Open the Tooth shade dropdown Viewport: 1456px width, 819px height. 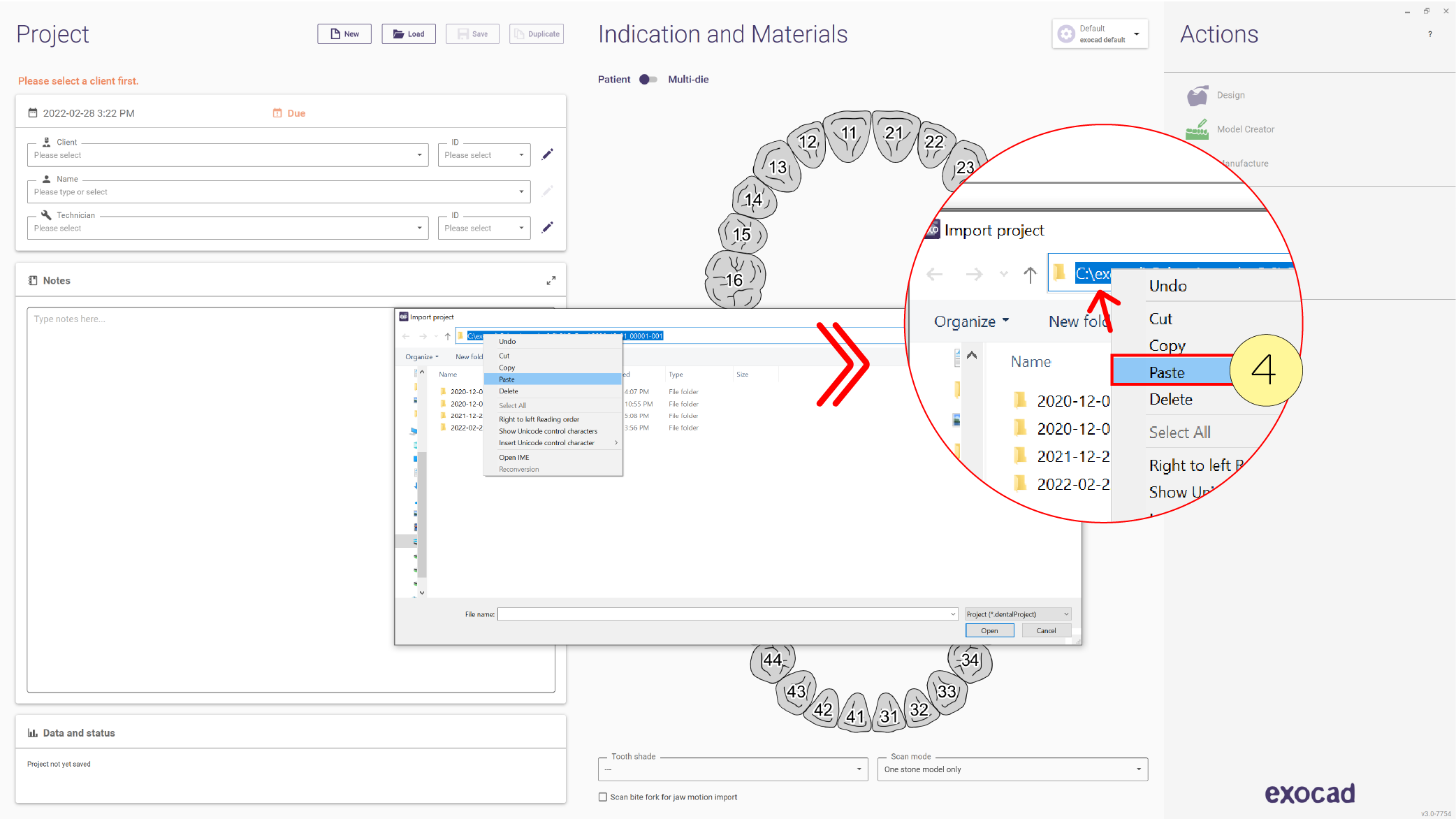pyautogui.click(x=733, y=769)
